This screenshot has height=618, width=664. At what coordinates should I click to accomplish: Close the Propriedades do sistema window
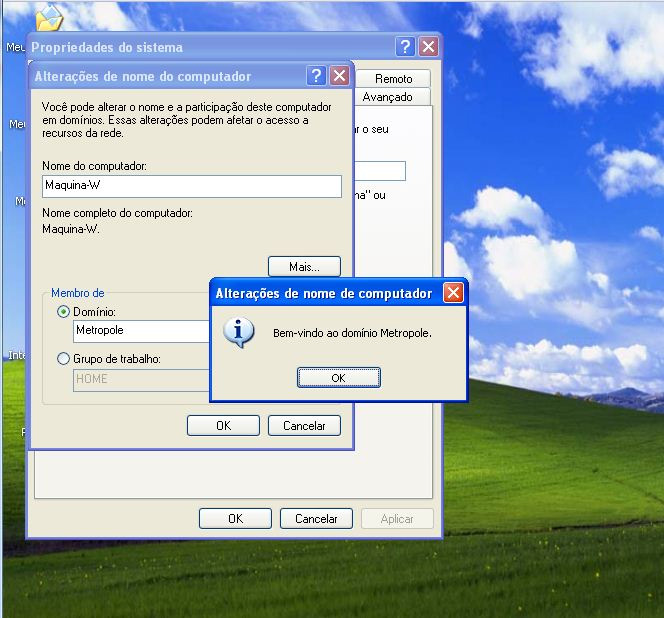[x=428, y=46]
